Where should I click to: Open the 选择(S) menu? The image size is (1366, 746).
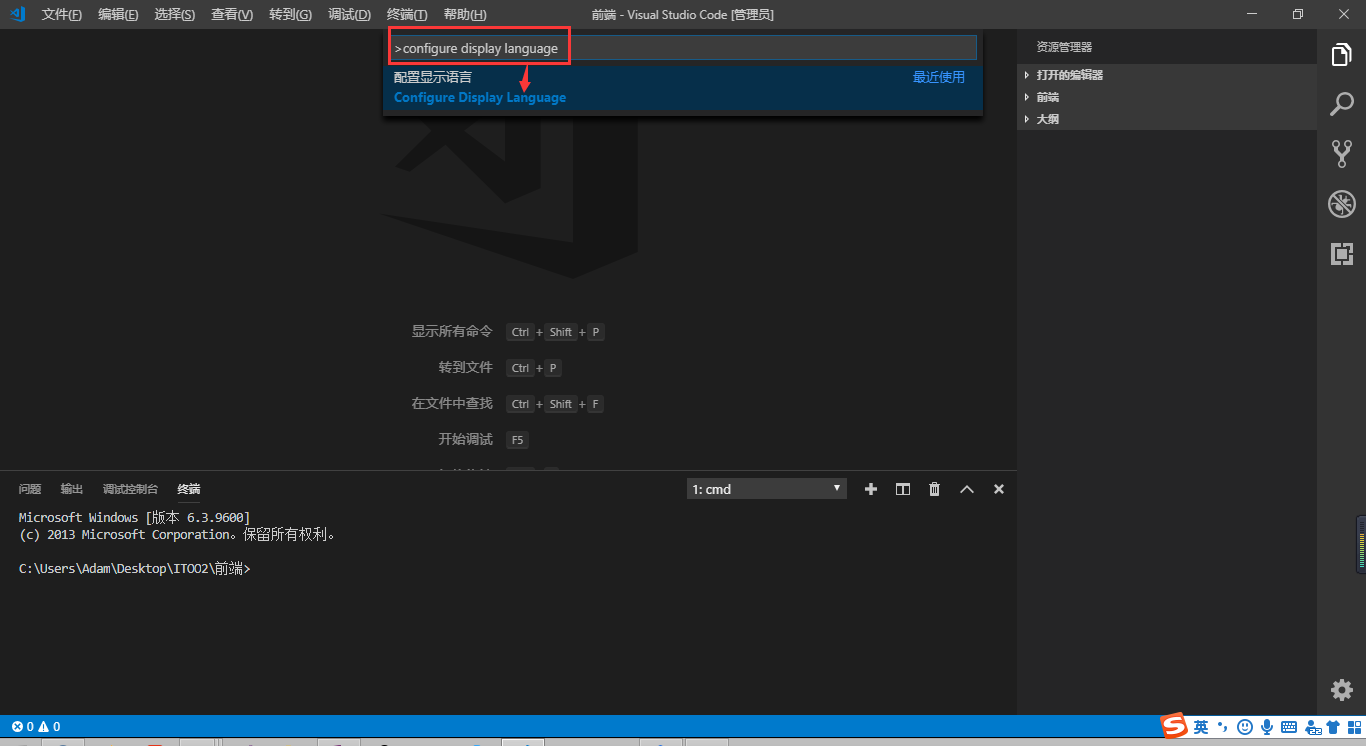click(175, 15)
